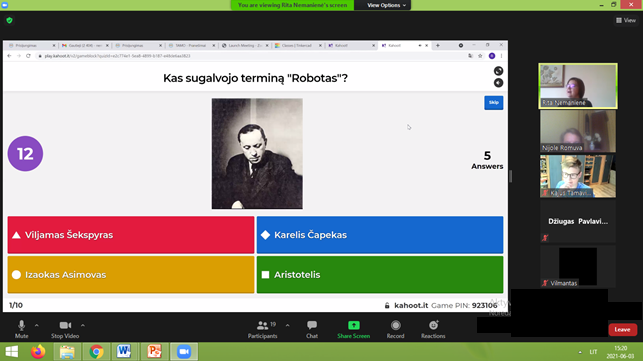
Task: Select answer Izaokas Asimovas
Action: click(x=131, y=274)
